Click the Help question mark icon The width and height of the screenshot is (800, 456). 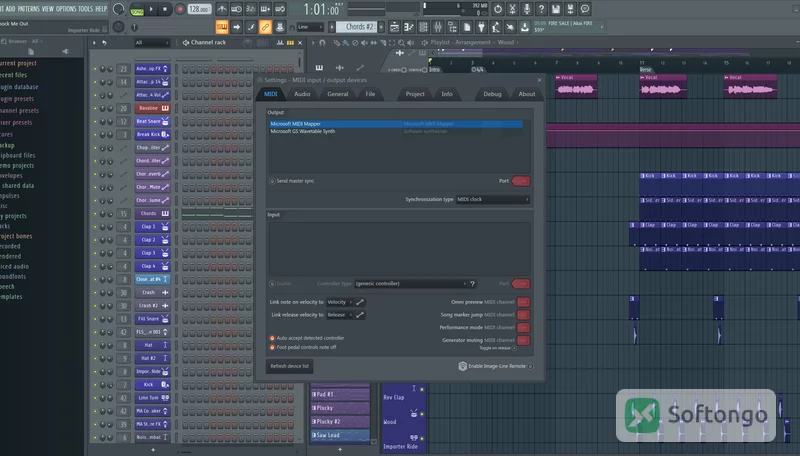pos(541,9)
